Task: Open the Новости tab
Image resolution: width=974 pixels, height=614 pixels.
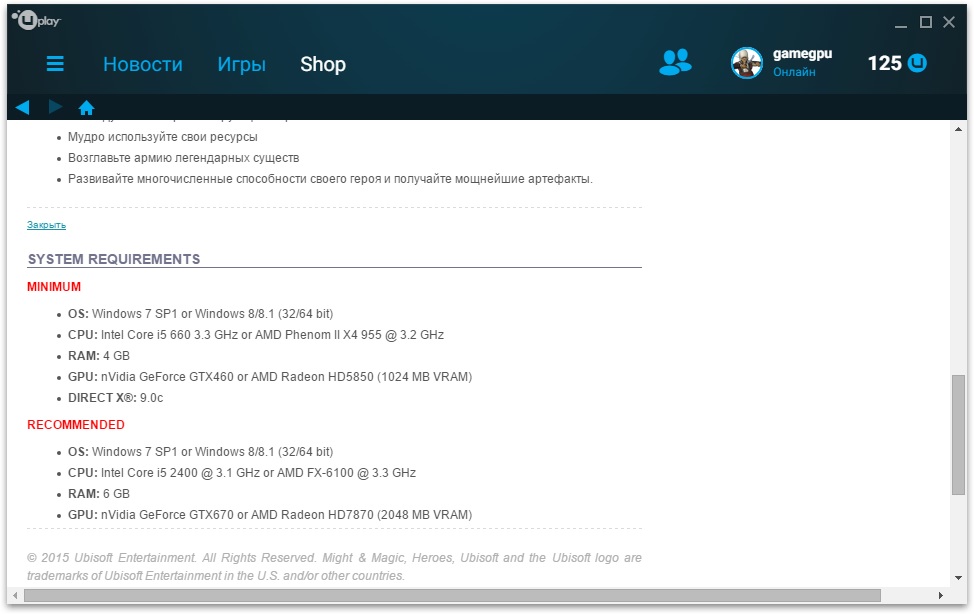Action: point(143,64)
